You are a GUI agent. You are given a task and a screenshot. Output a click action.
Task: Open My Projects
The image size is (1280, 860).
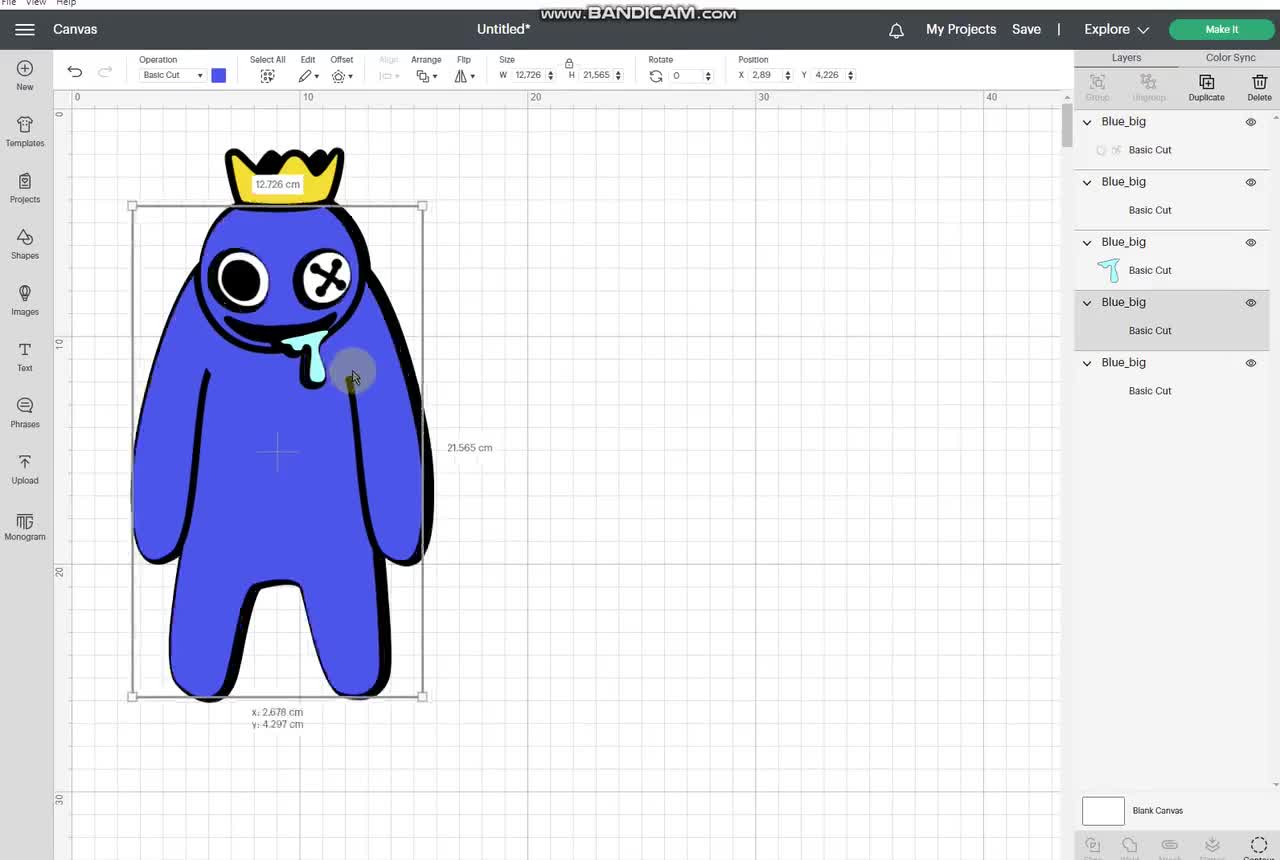[961, 30]
